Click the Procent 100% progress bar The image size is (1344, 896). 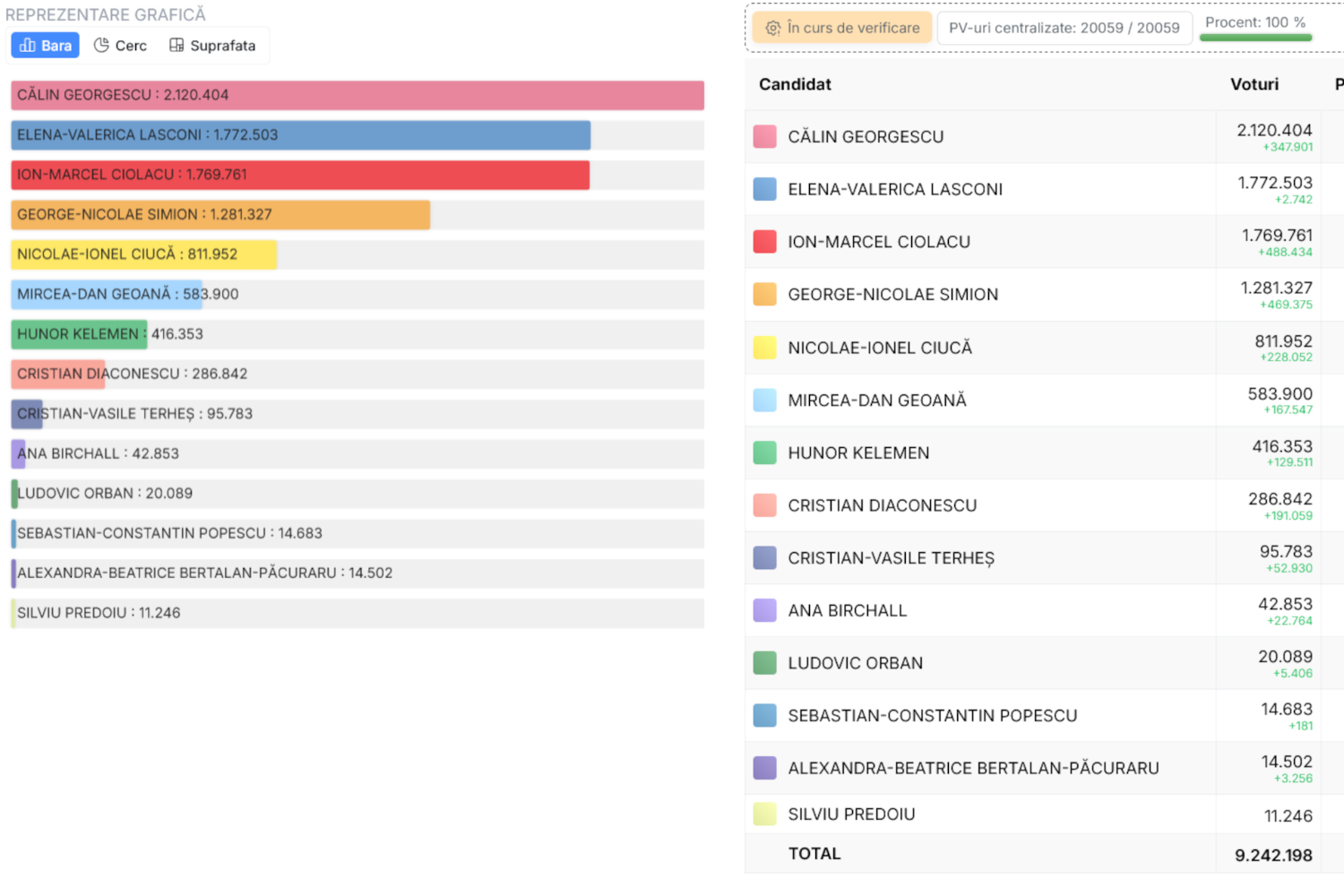[x=1255, y=37]
